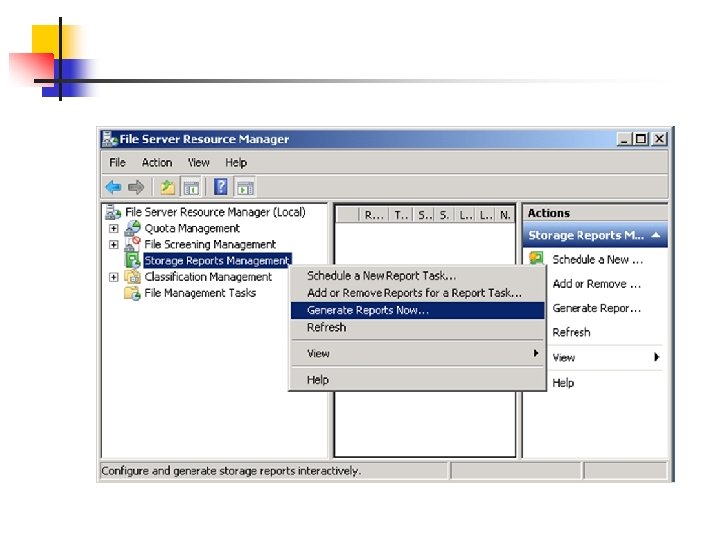
Task: Open the View menu in menu bar
Action: point(199,163)
